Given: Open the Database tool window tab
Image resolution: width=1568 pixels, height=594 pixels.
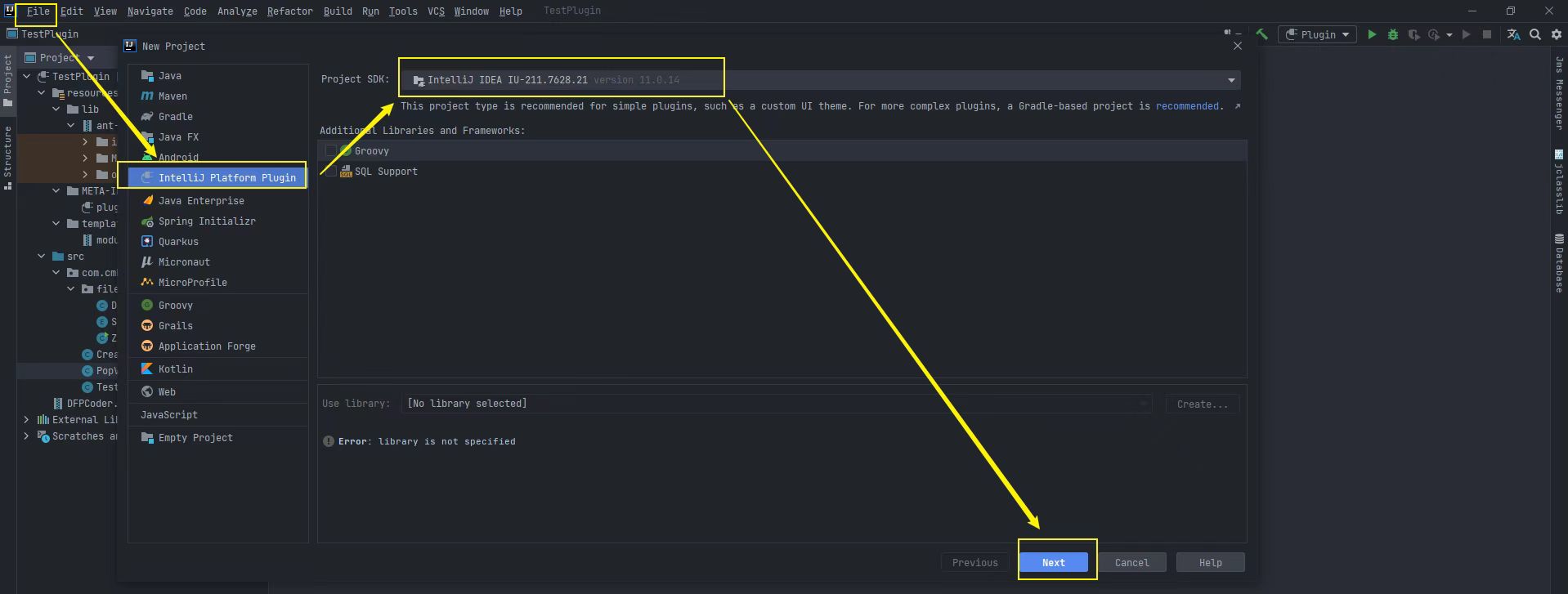Looking at the screenshot, I should pos(1559,263).
